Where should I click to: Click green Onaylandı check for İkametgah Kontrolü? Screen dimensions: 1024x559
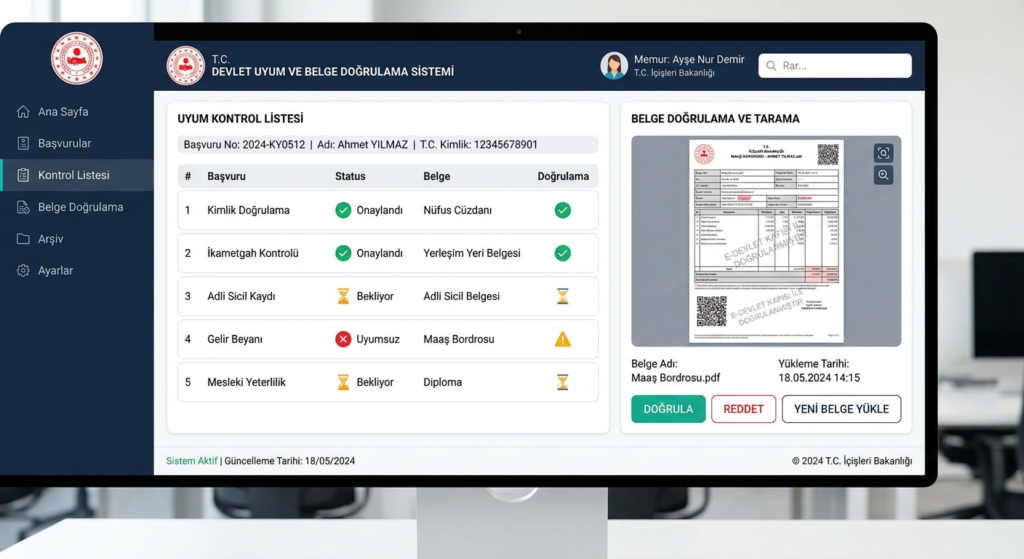click(x=343, y=253)
